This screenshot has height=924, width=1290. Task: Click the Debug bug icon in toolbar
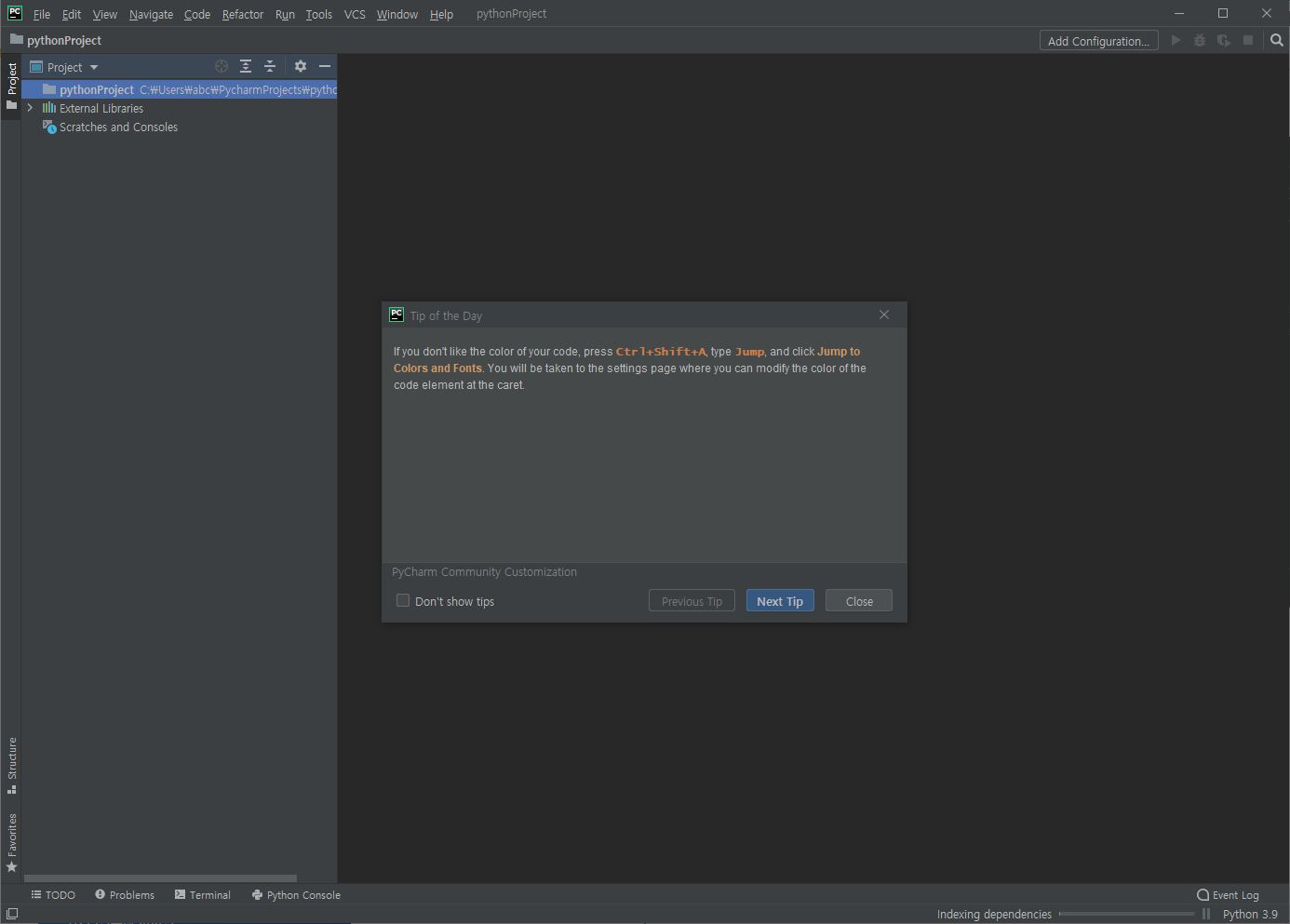(x=1200, y=40)
